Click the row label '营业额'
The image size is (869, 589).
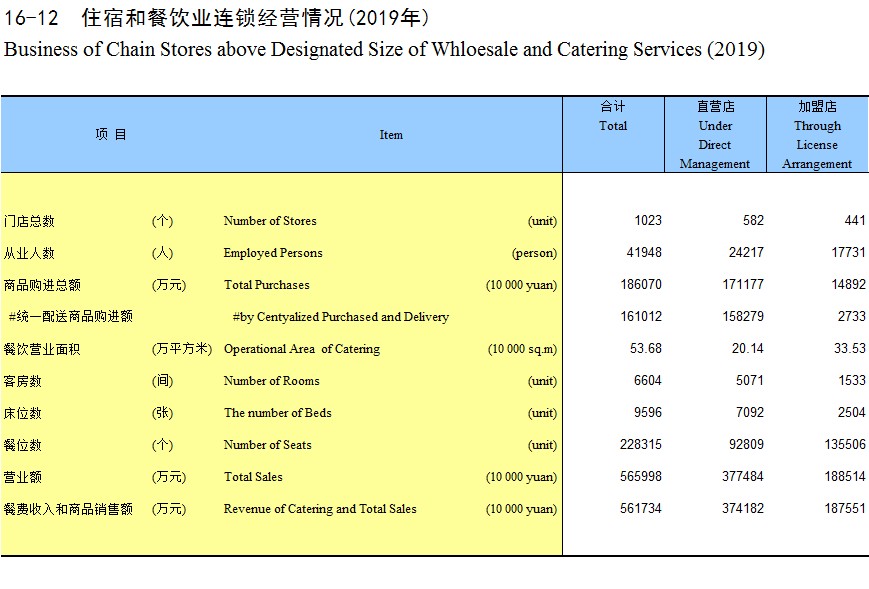[22, 477]
